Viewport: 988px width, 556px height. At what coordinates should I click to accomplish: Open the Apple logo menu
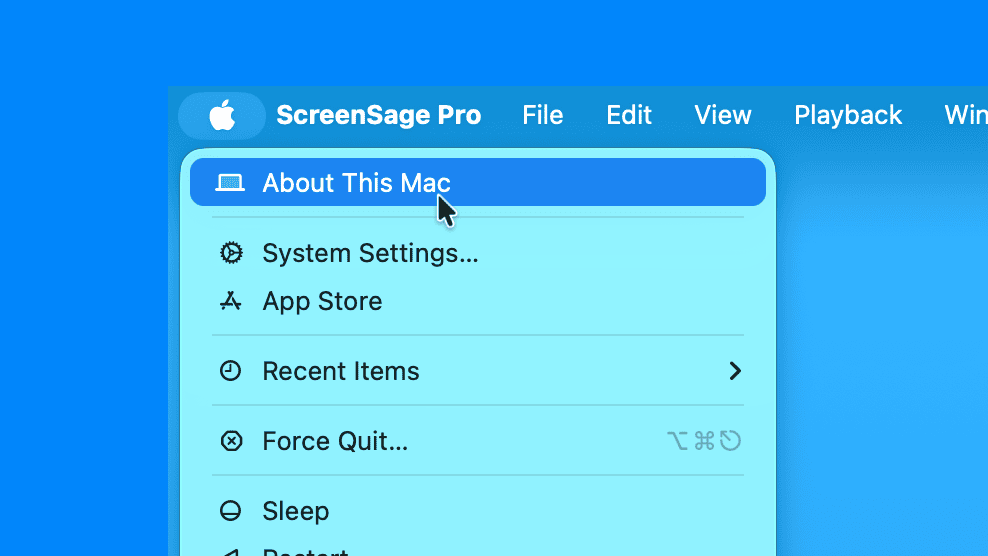click(x=222, y=116)
